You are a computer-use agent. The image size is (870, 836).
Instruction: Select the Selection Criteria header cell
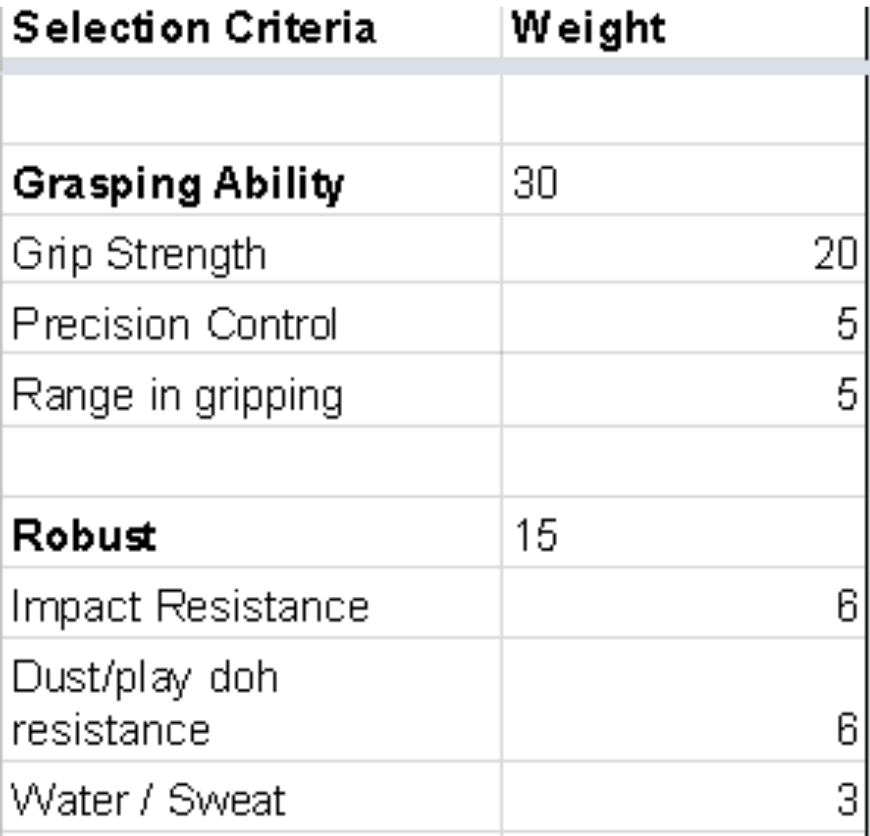(x=251, y=29)
